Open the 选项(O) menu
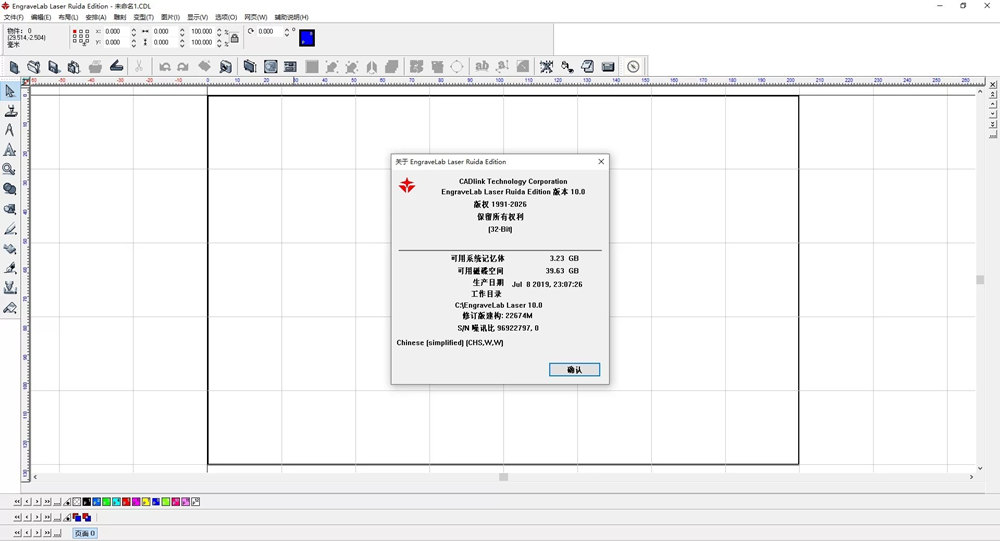Viewport: 1000px width, 541px height. (226, 17)
